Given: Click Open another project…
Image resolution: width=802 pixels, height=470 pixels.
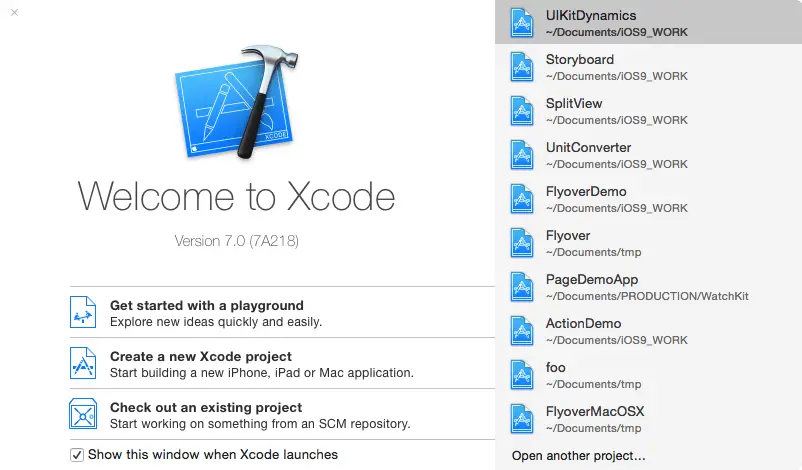Looking at the screenshot, I should (578, 456).
